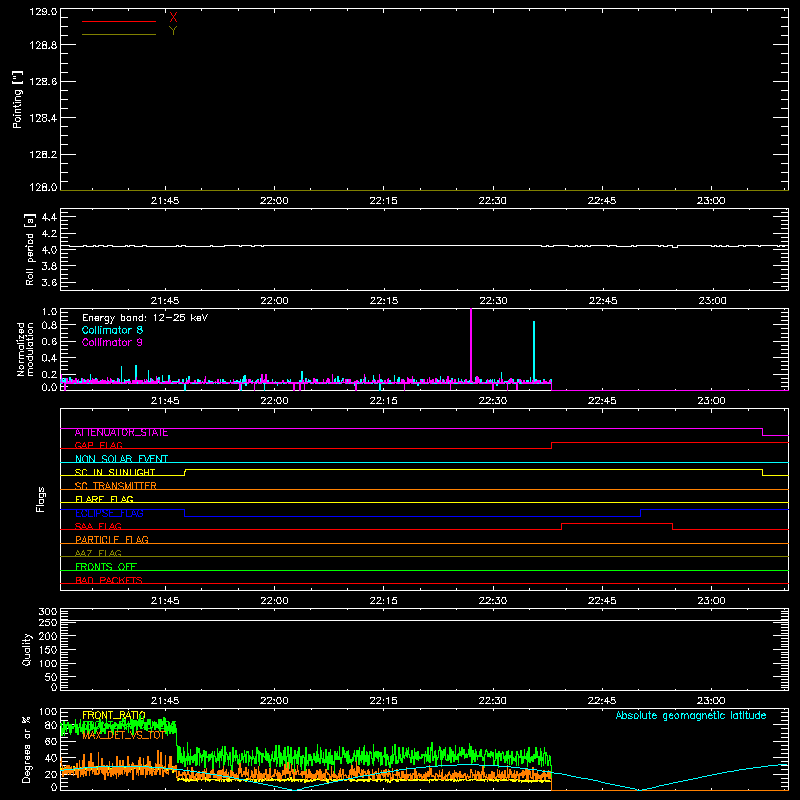
Task: Click the SAA_FLAG label
Action: pyautogui.click(x=98, y=526)
